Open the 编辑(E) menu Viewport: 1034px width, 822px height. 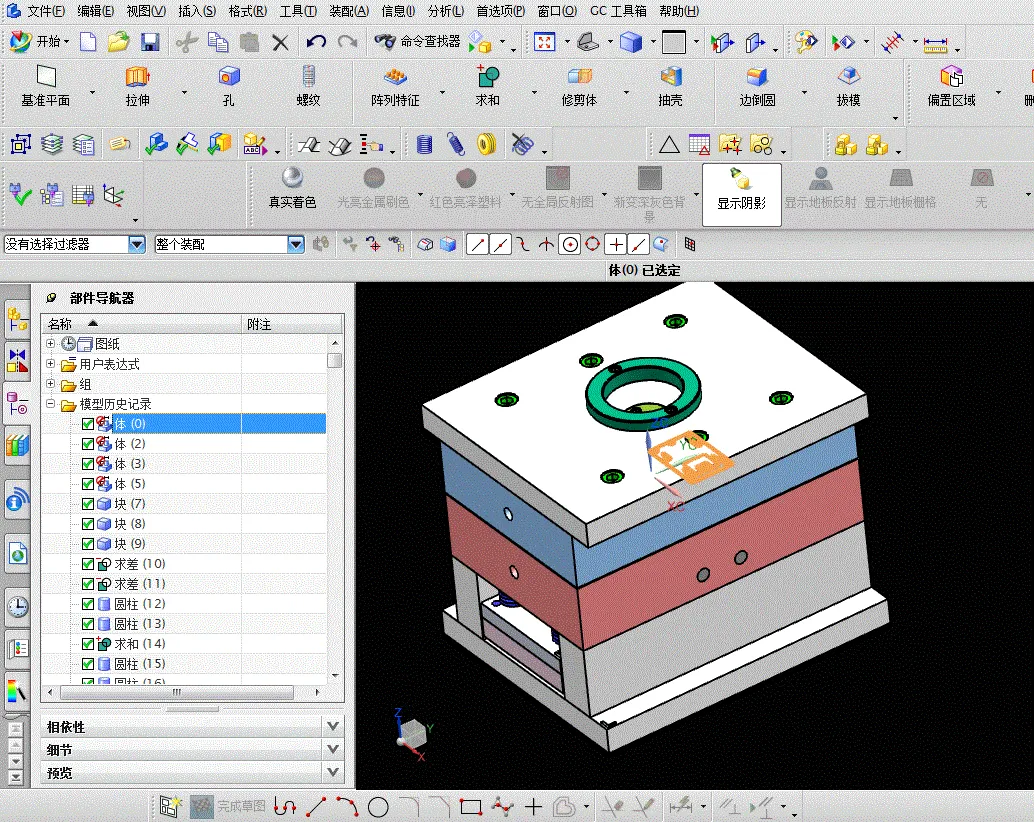pos(95,11)
